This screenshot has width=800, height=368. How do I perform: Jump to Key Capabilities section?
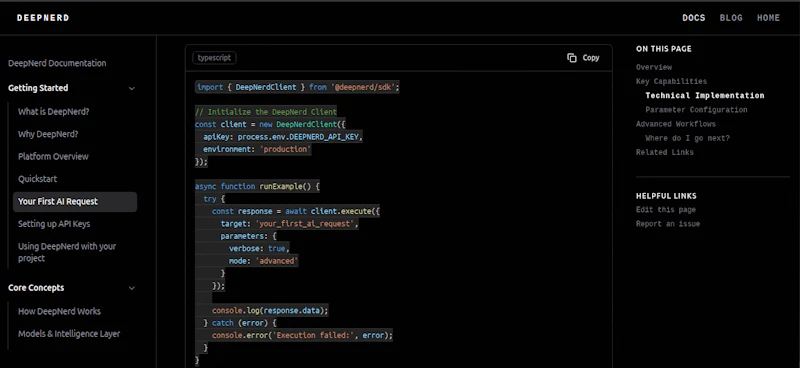tap(671, 82)
